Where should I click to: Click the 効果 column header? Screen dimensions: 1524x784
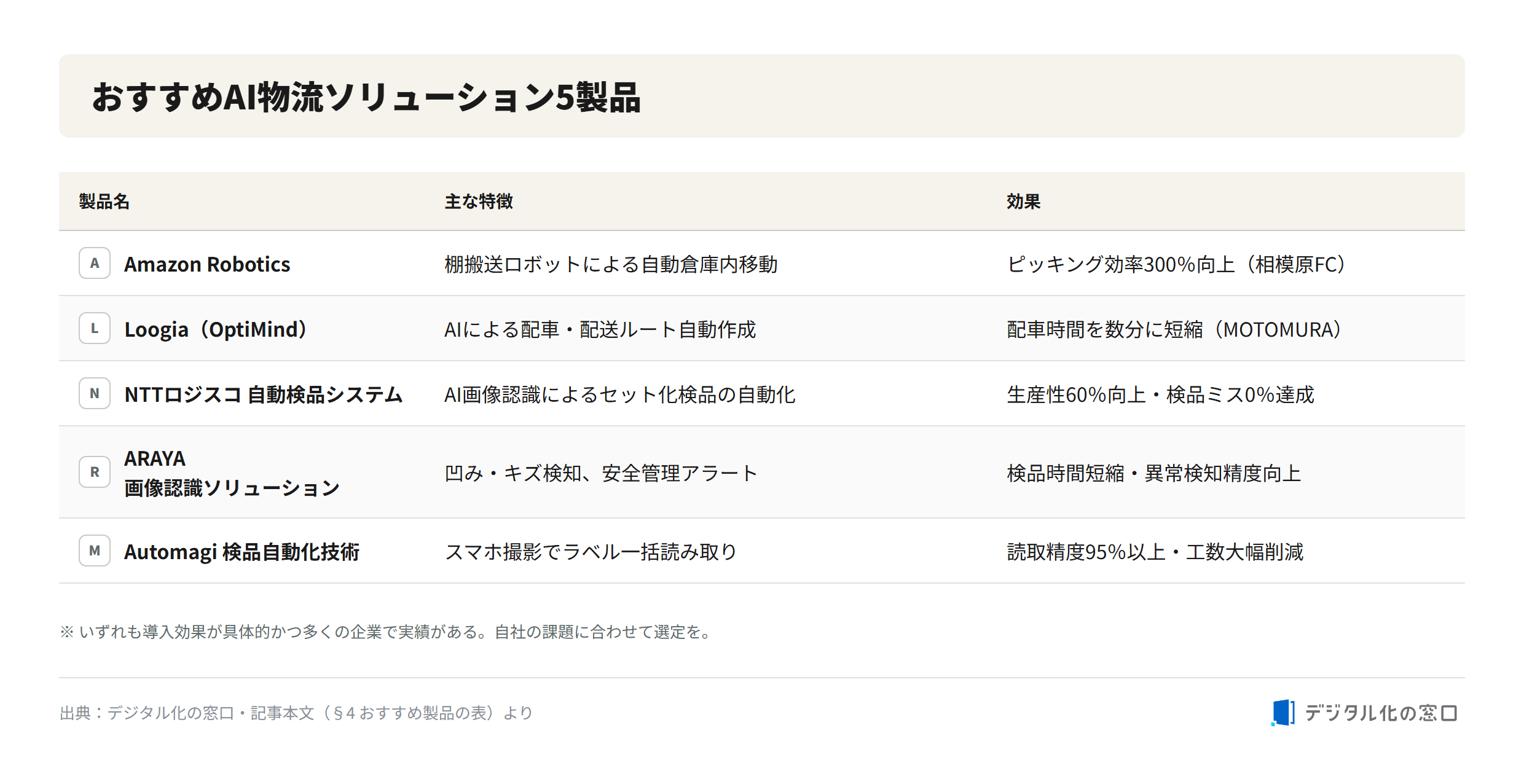pyautogui.click(x=1023, y=202)
